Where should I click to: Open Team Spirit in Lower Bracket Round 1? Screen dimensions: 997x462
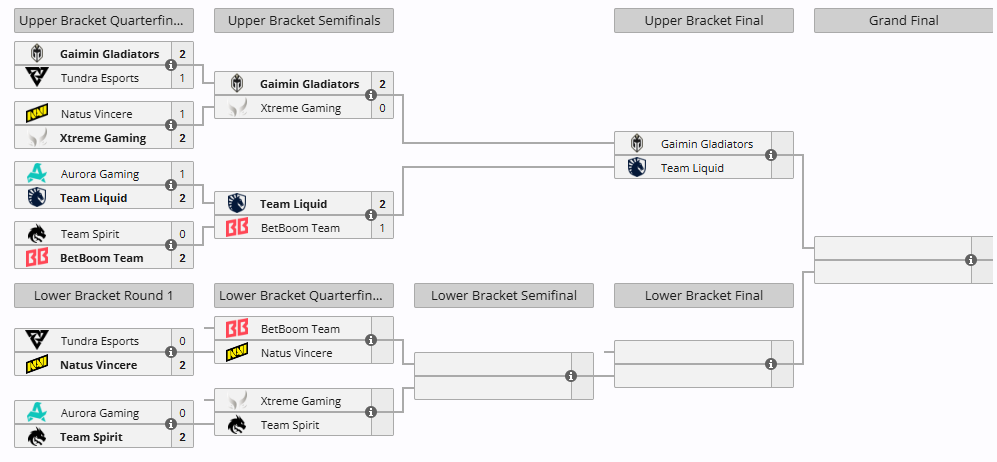coord(91,437)
